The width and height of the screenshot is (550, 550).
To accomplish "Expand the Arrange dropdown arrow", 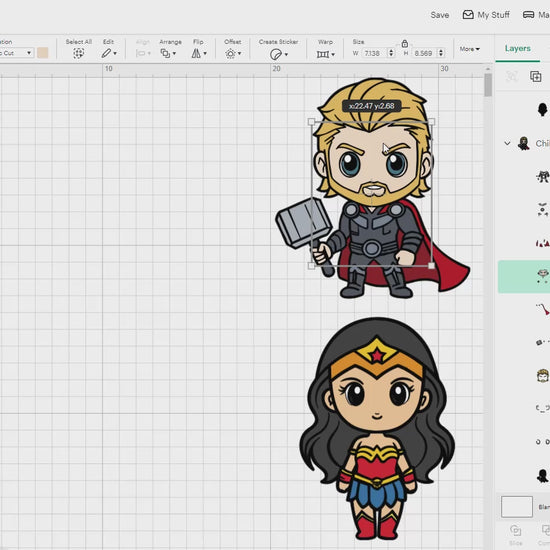I will [174, 54].
